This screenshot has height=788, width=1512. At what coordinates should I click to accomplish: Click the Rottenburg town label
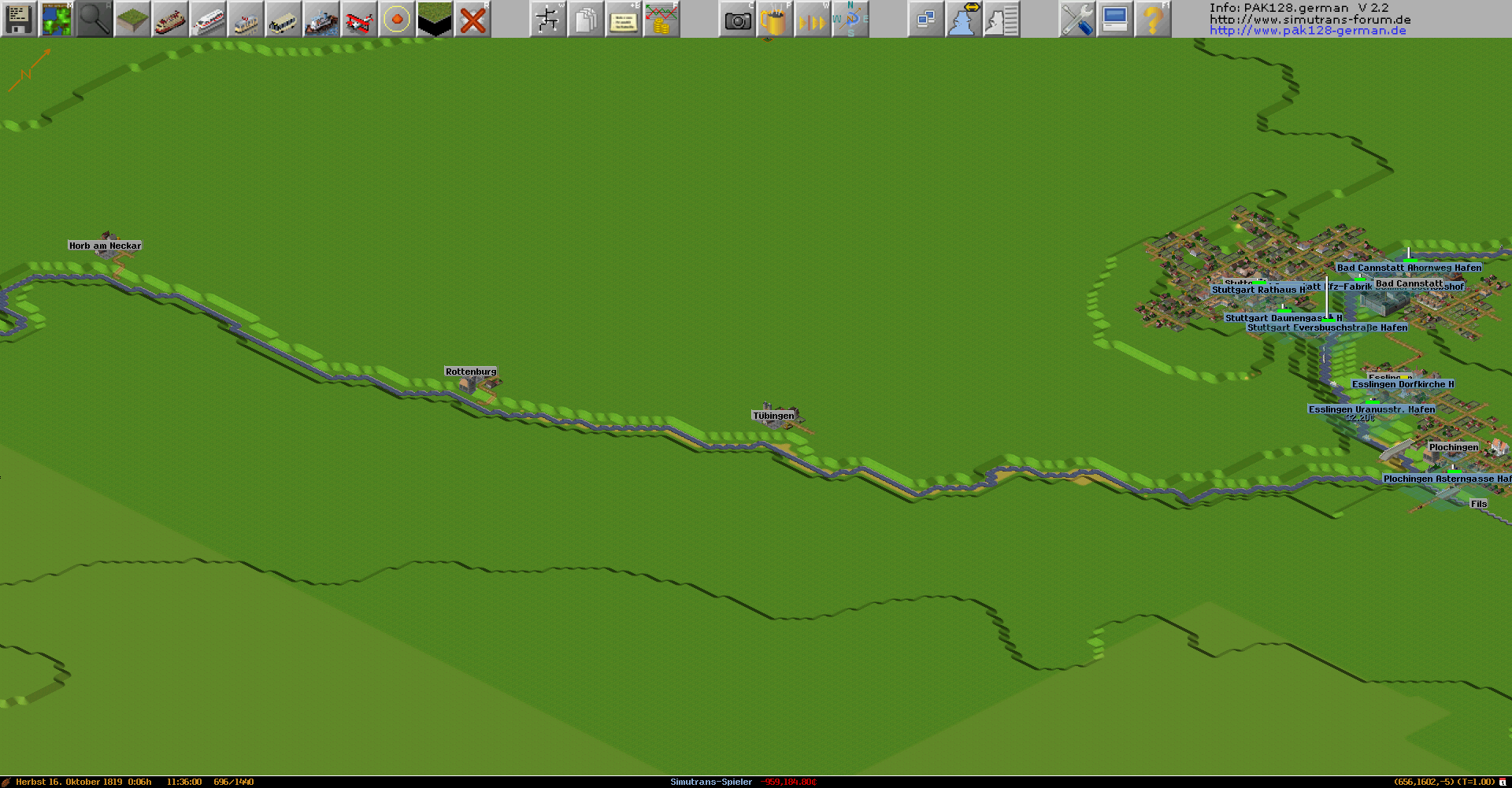471,372
